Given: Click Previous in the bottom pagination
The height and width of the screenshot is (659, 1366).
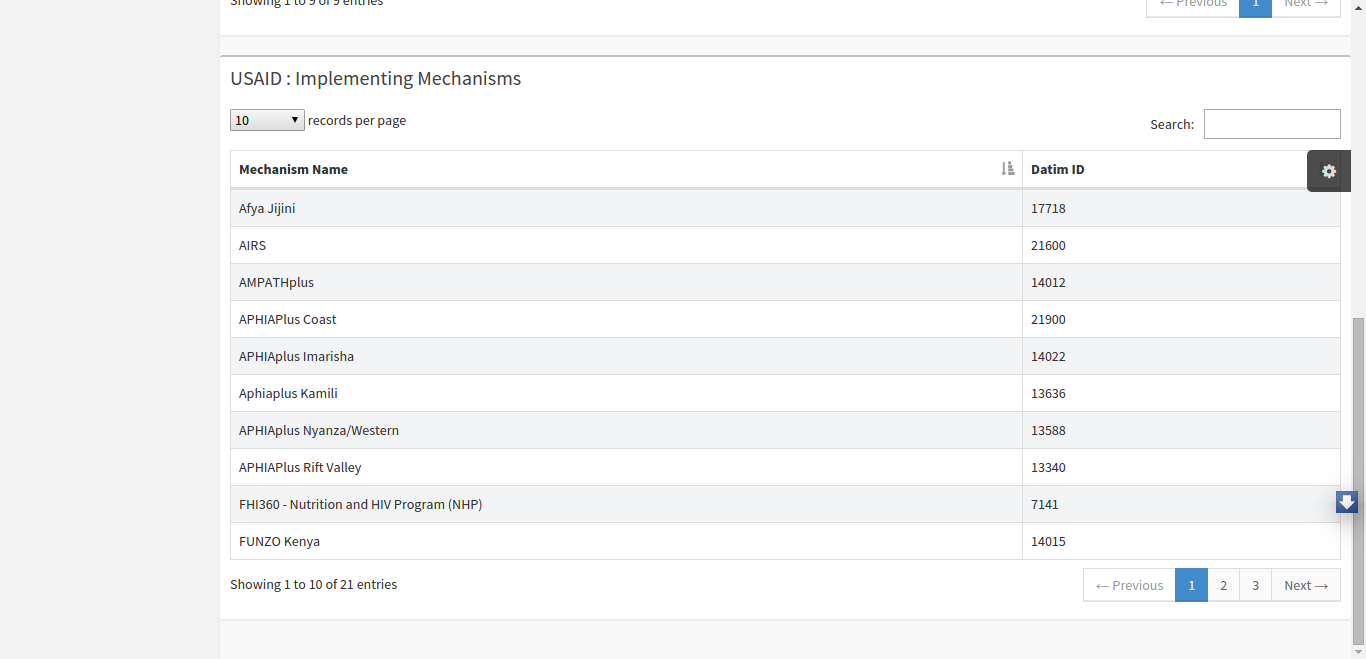Looking at the screenshot, I should pyautogui.click(x=1129, y=585).
